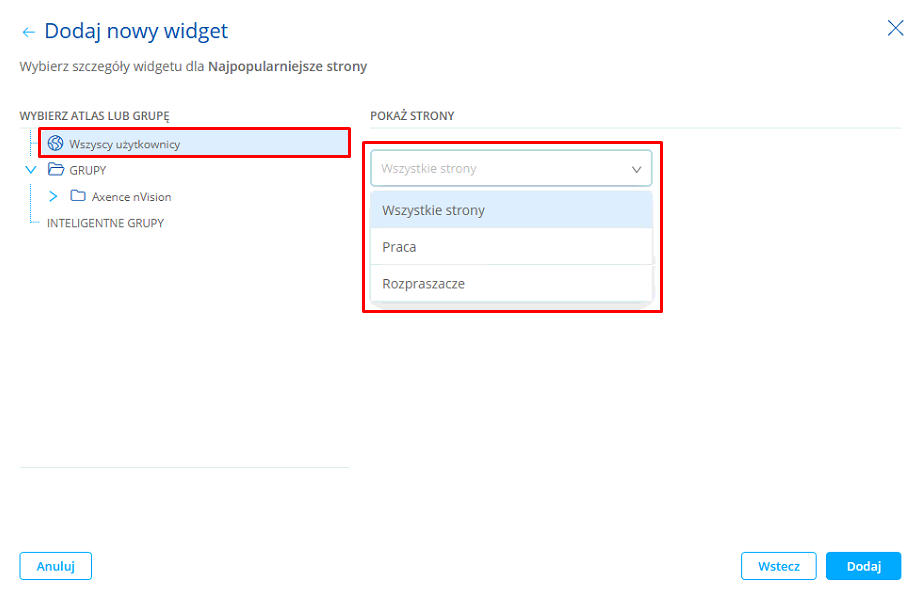Viewport: 921px width, 598px height.
Task: Go back using the Wstecz button
Action: (x=778, y=566)
